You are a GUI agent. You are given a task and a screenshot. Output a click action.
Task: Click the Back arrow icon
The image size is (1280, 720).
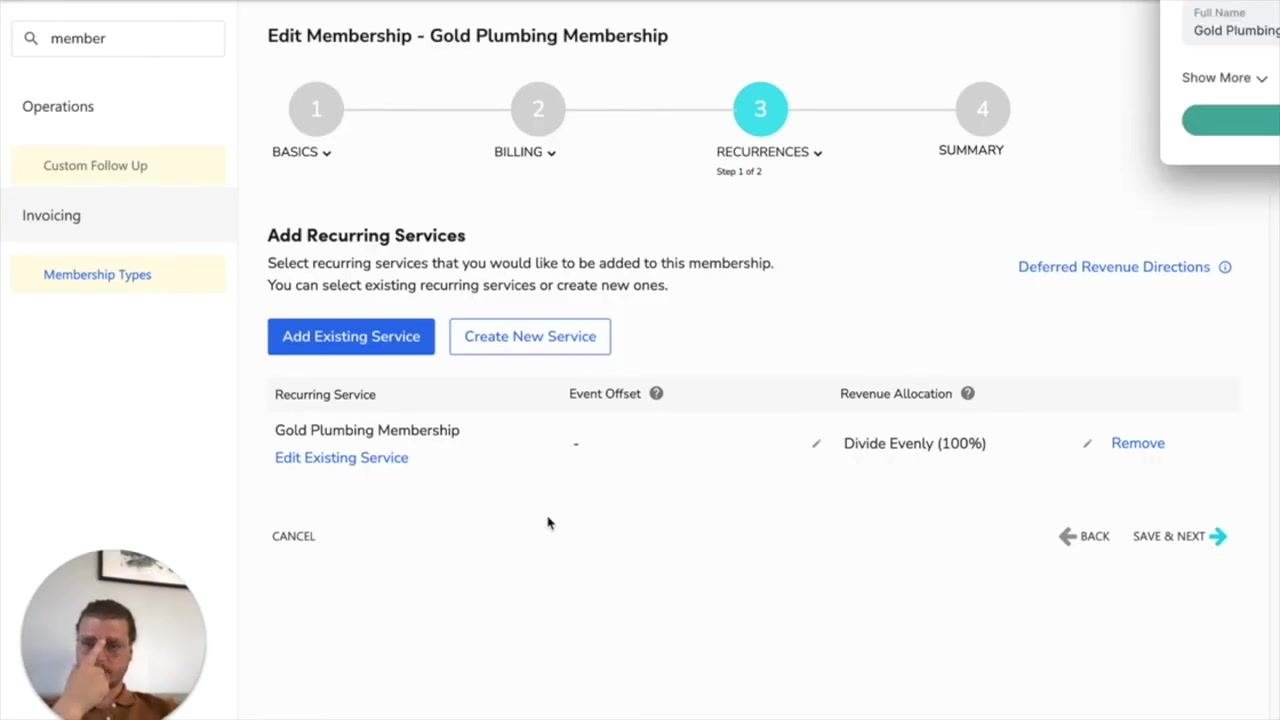click(x=1067, y=536)
